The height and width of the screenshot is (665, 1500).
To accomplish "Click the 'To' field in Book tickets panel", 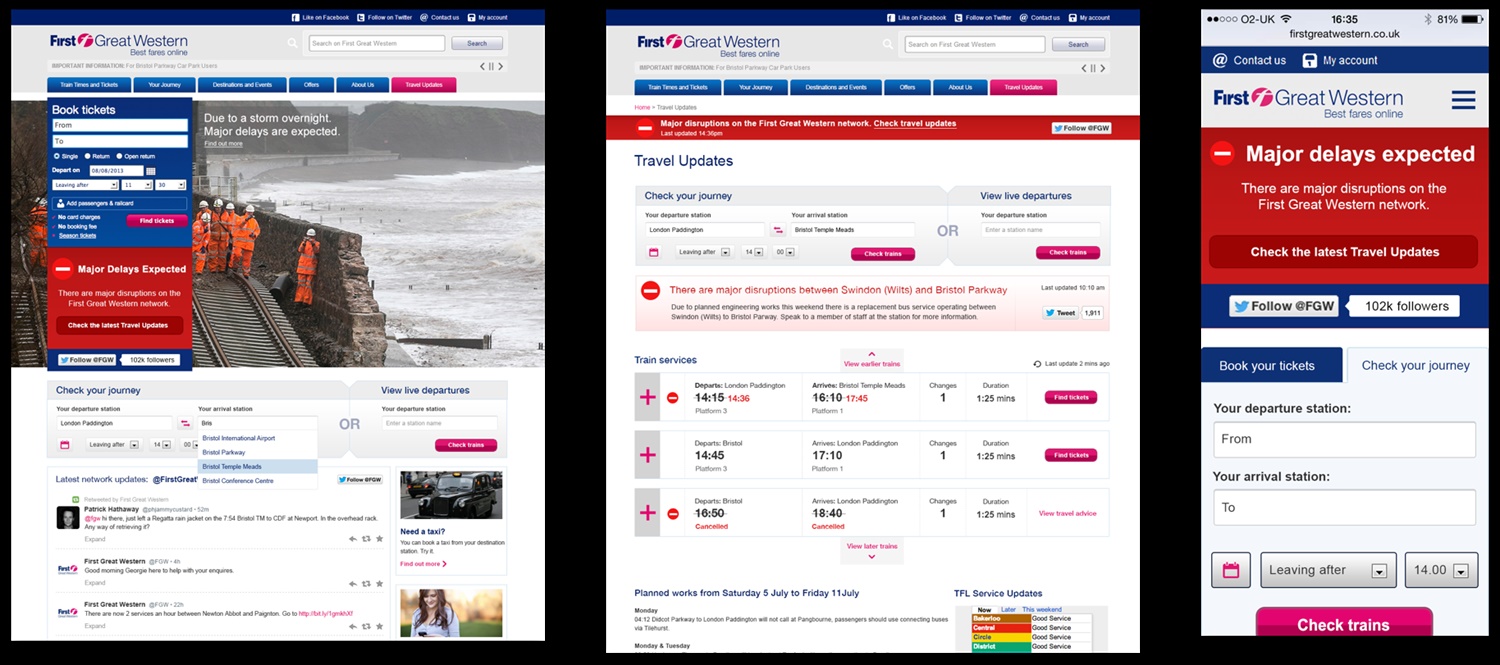I will (x=119, y=141).
